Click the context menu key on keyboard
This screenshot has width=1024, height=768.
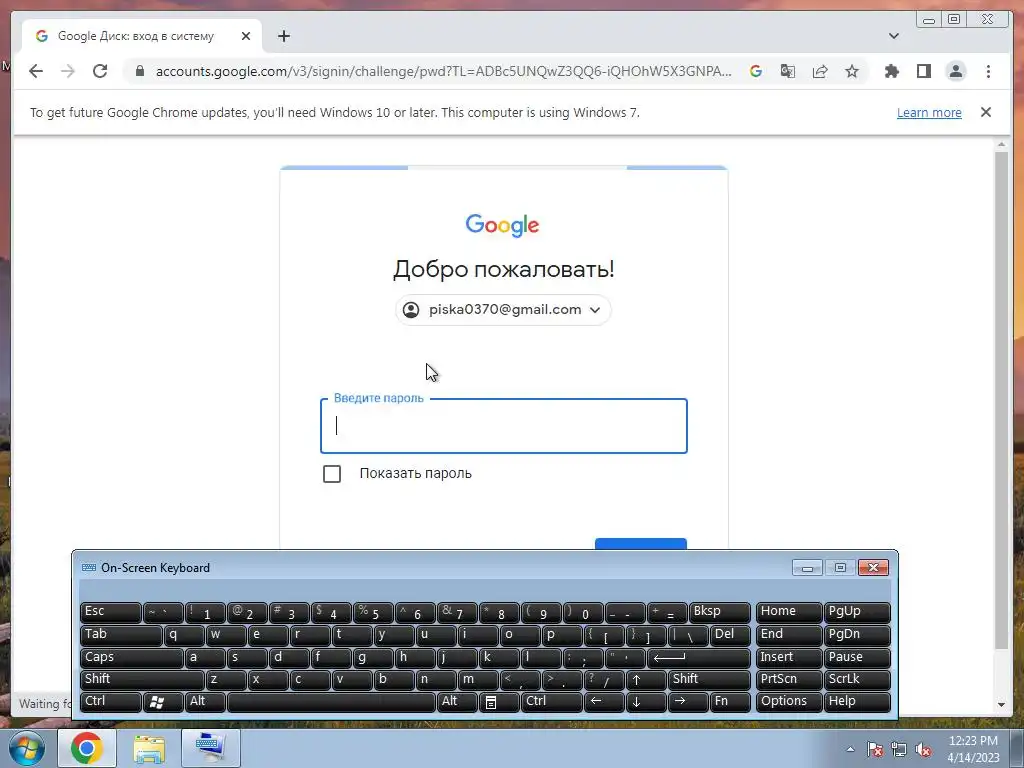point(498,701)
